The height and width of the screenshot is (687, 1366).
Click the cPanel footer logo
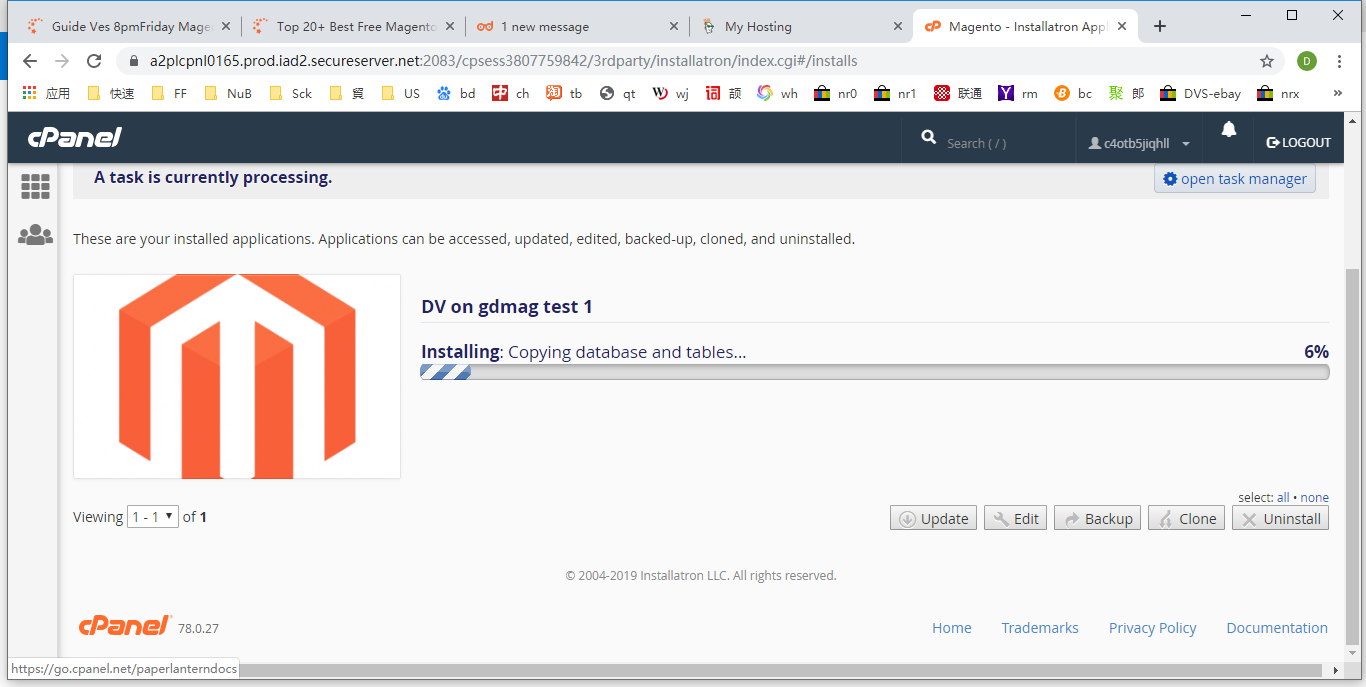[125, 626]
